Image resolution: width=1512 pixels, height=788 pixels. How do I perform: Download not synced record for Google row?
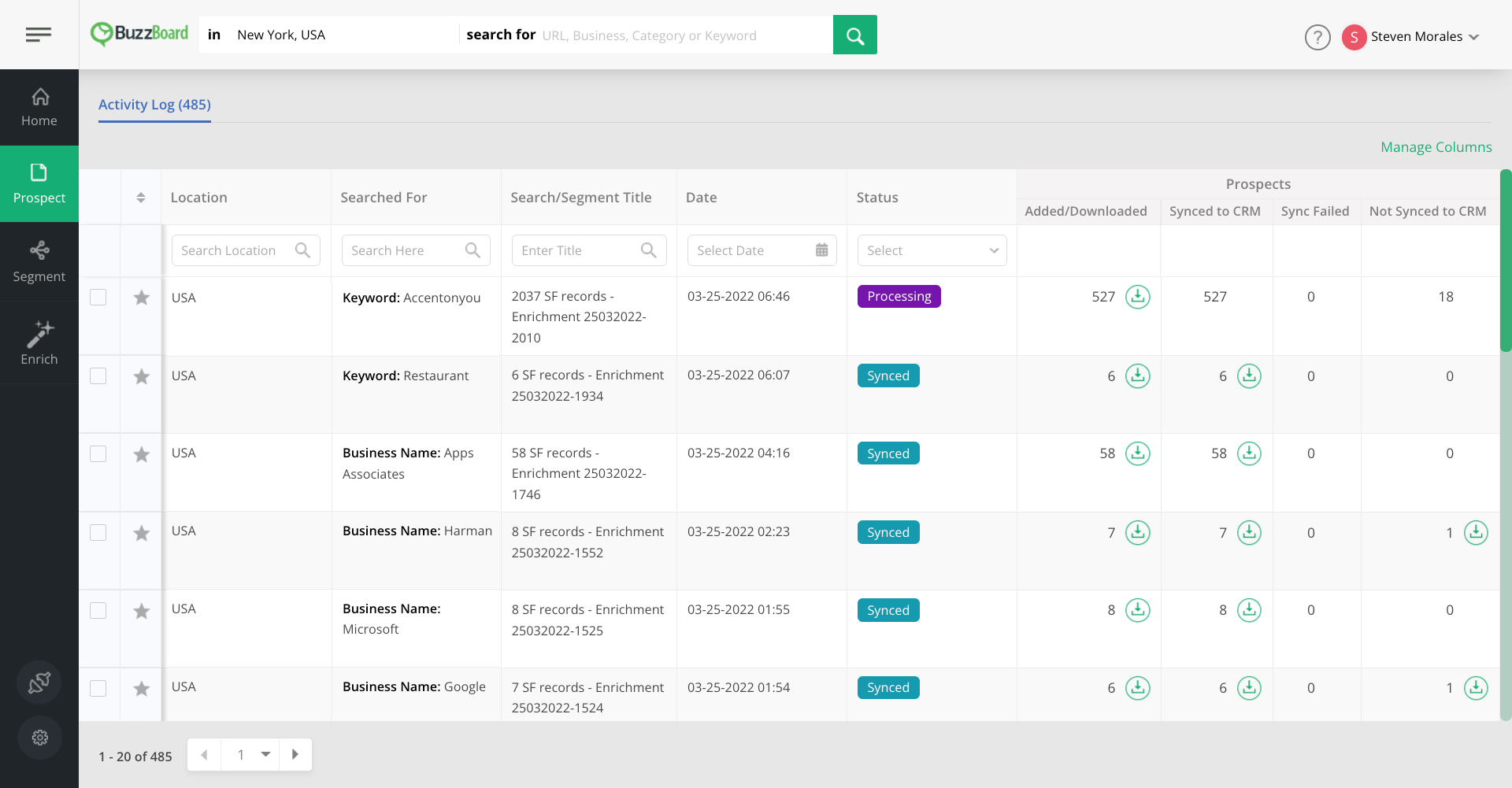[x=1476, y=688]
